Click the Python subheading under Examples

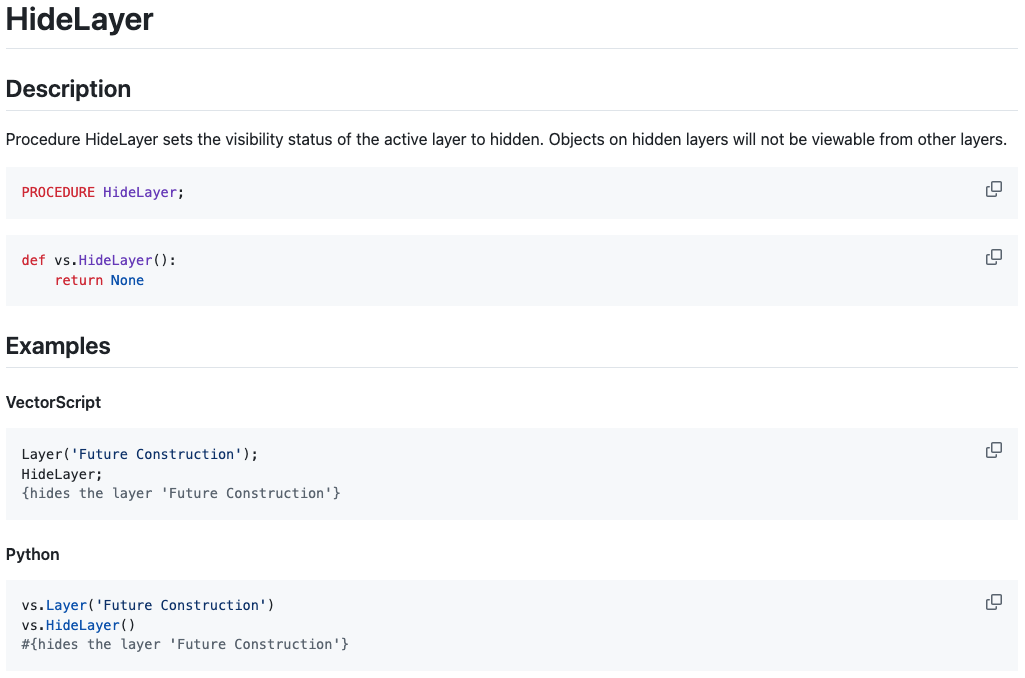pyautogui.click(x=32, y=554)
